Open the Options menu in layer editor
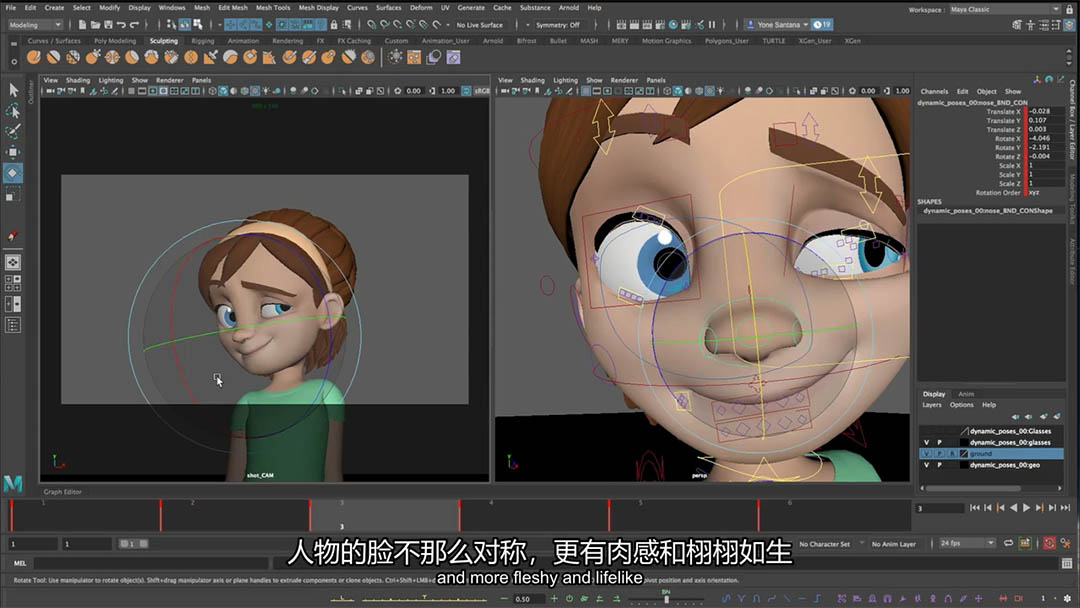 tap(962, 405)
